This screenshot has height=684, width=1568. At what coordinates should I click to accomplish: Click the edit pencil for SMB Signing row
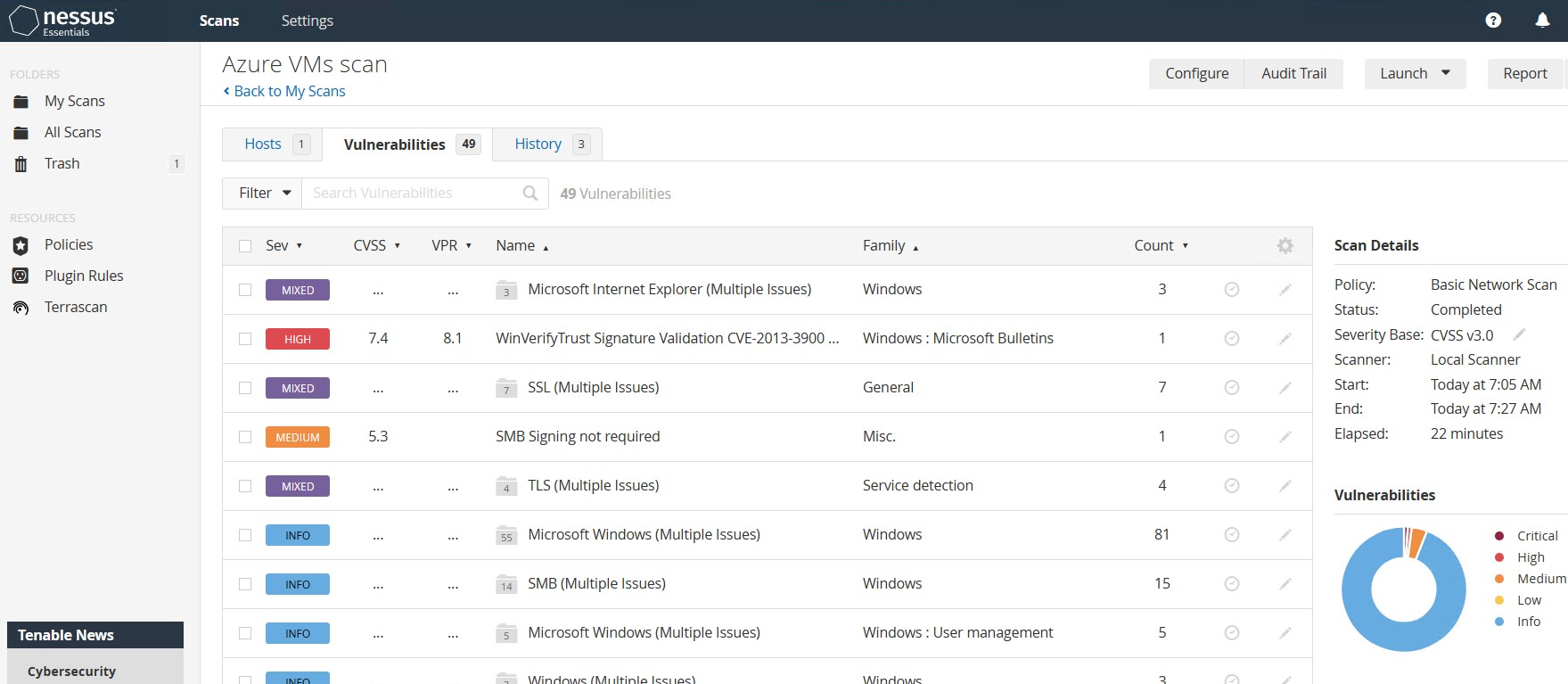coord(1285,437)
